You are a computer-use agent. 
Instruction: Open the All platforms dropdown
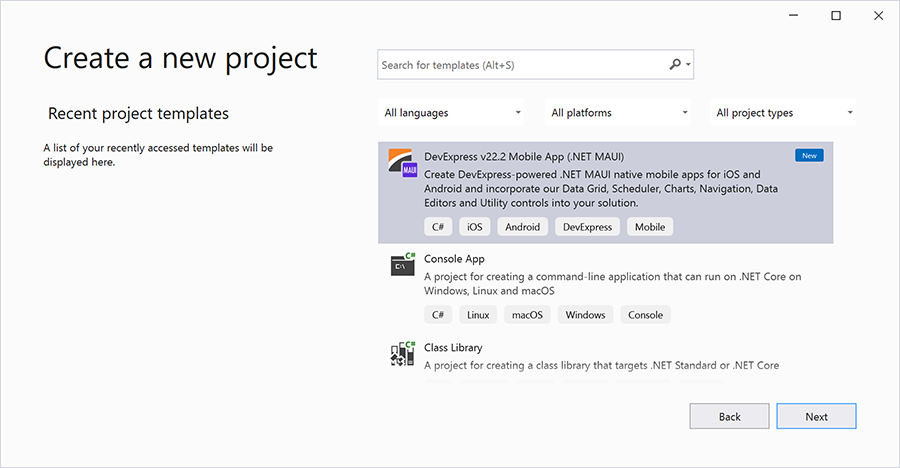pyautogui.click(x=618, y=112)
